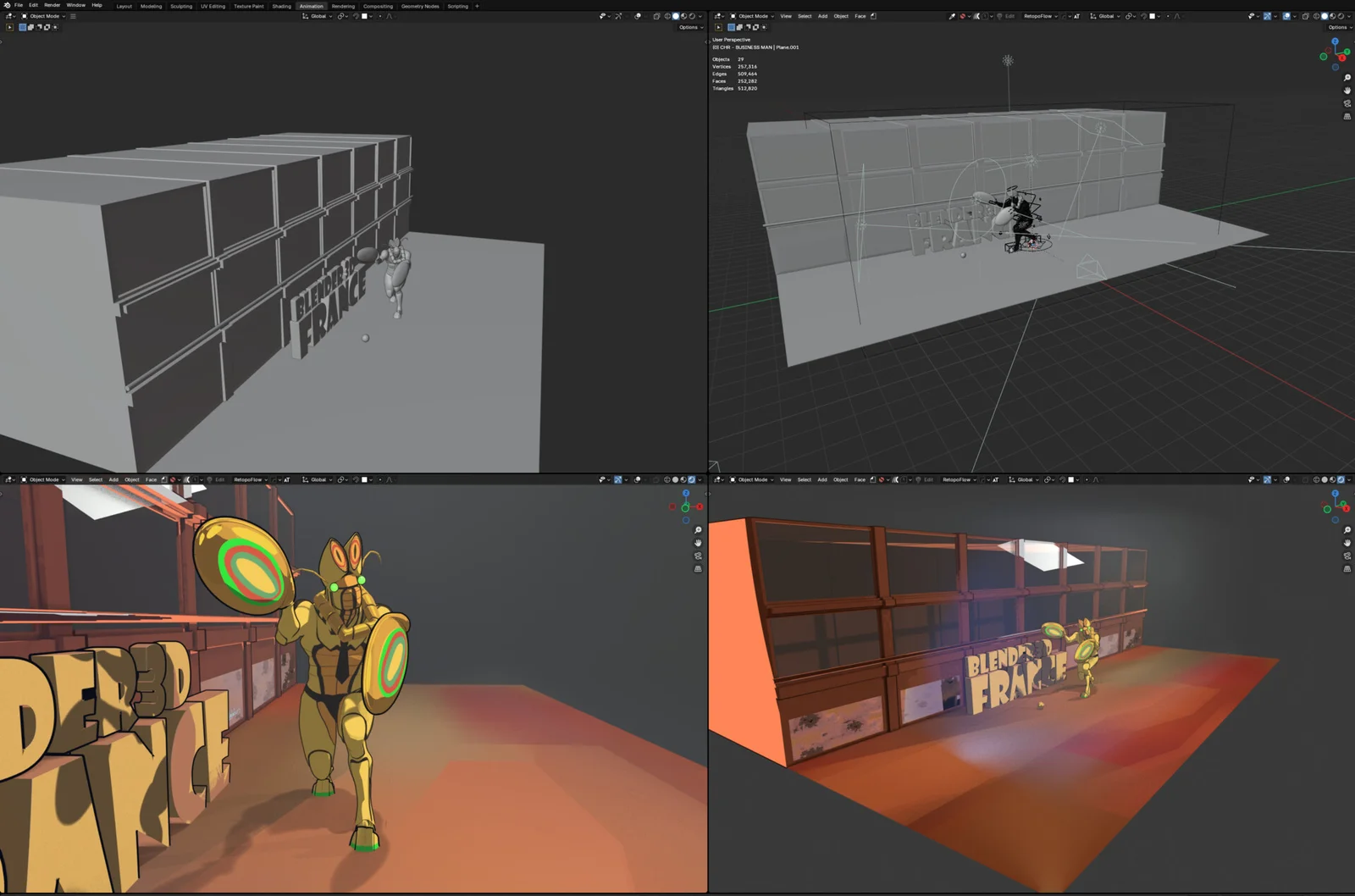This screenshot has width=1355, height=896.
Task: Click the Blender logo icon in the menu bar
Action: 7,5
